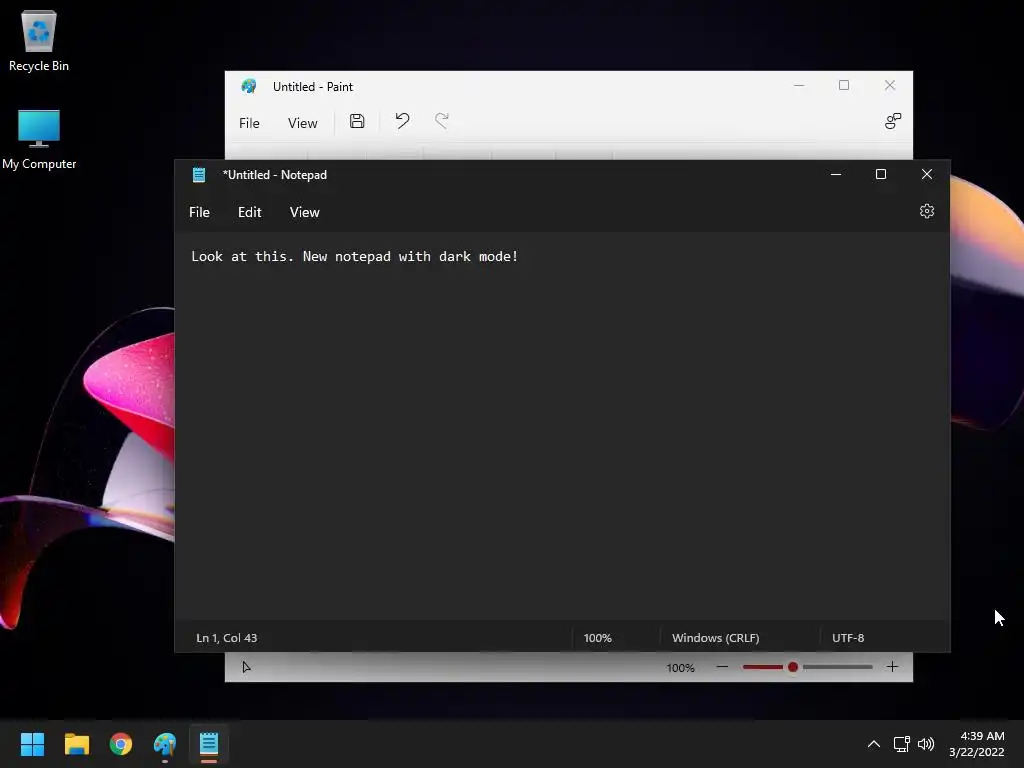Open the Edit menu in Notepad
Image resolution: width=1024 pixels, height=768 pixels.
click(x=249, y=212)
